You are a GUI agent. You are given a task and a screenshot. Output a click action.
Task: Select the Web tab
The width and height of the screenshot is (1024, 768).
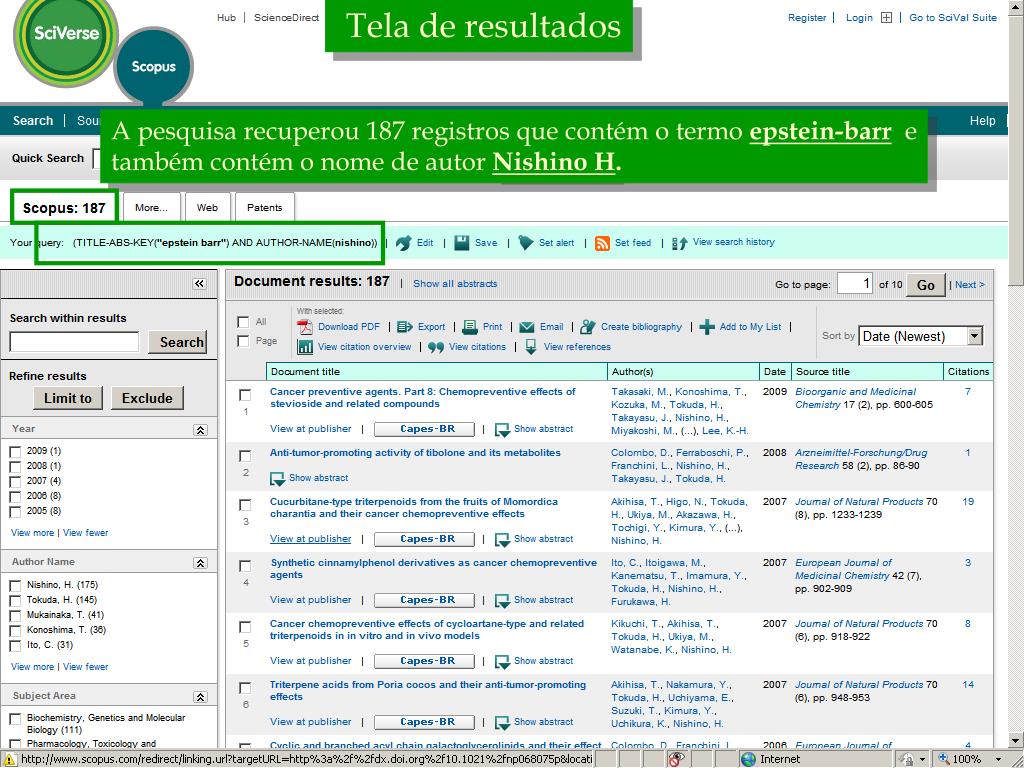tap(207, 208)
